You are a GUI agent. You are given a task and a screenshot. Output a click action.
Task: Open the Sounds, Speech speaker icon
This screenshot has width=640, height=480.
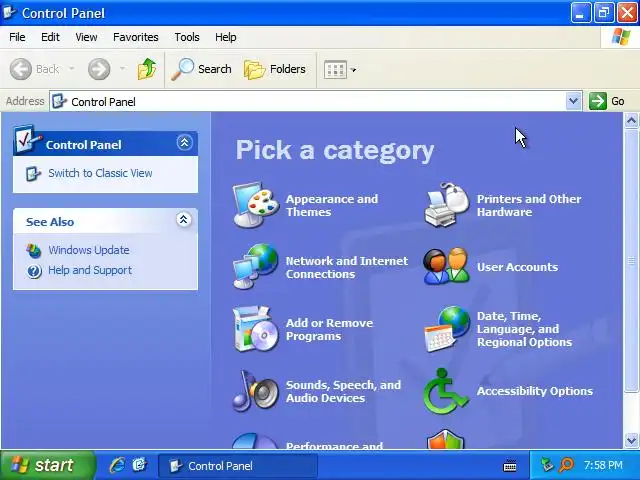coord(256,391)
